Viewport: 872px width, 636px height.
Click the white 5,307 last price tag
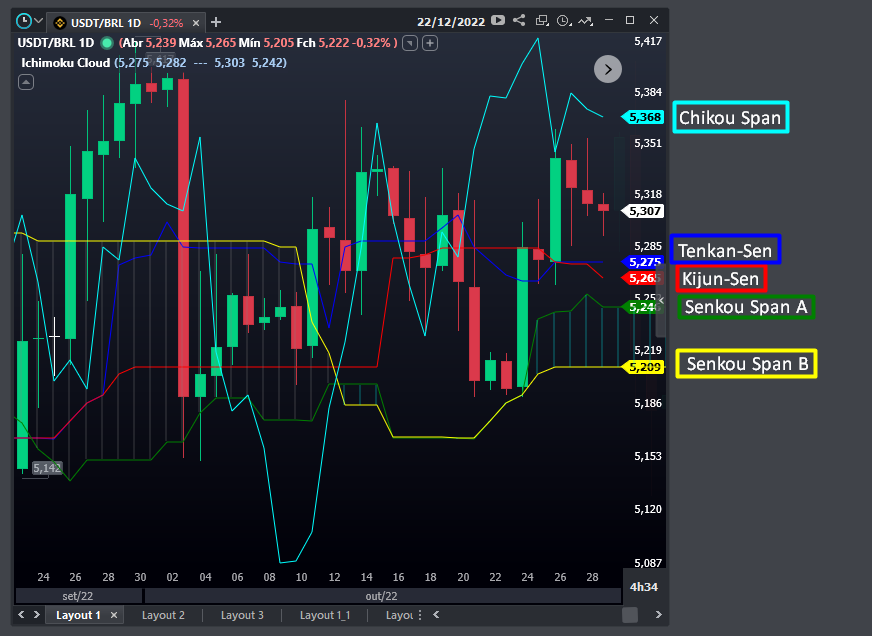pyautogui.click(x=643, y=211)
